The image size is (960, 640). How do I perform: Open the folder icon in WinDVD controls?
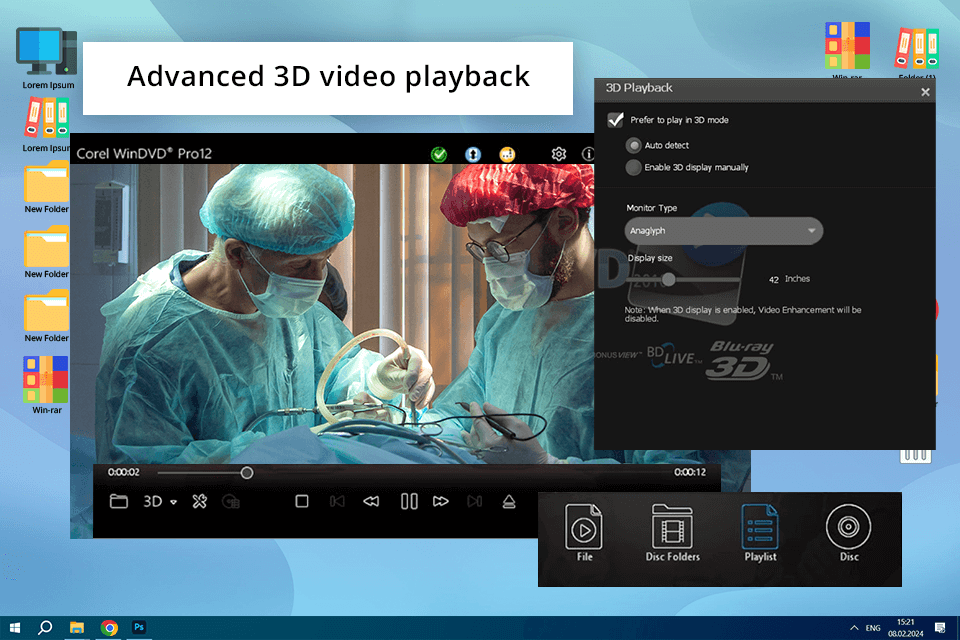(119, 502)
